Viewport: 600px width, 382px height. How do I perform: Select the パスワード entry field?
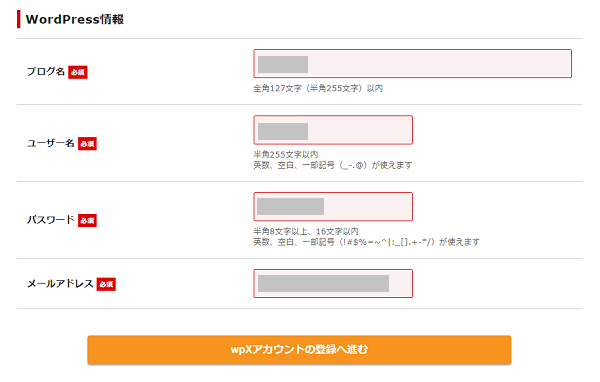[333, 207]
